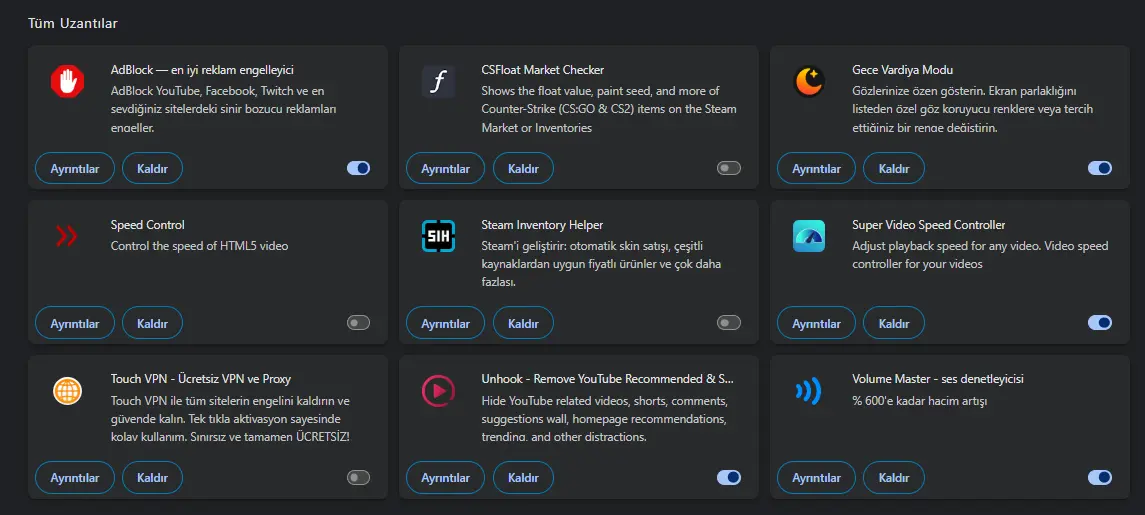Screen dimensions: 1145x515
Task: Click the 'AdBlock — en iyi reklam engelleyici' title
Action: point(202,70)
